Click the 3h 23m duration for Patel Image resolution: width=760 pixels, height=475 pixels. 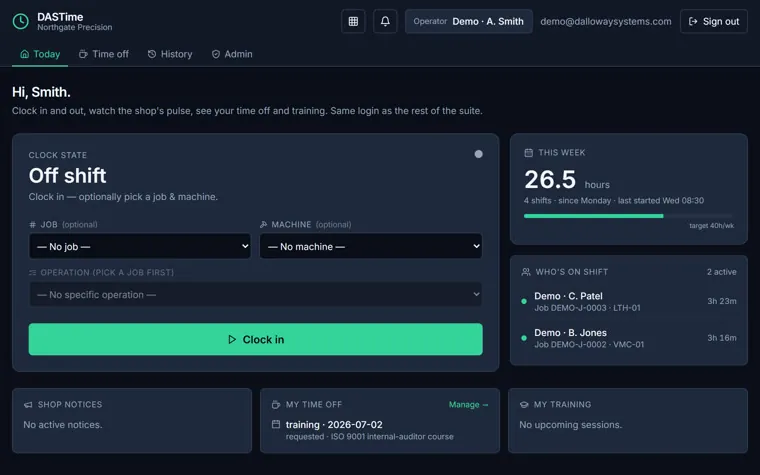722,301
